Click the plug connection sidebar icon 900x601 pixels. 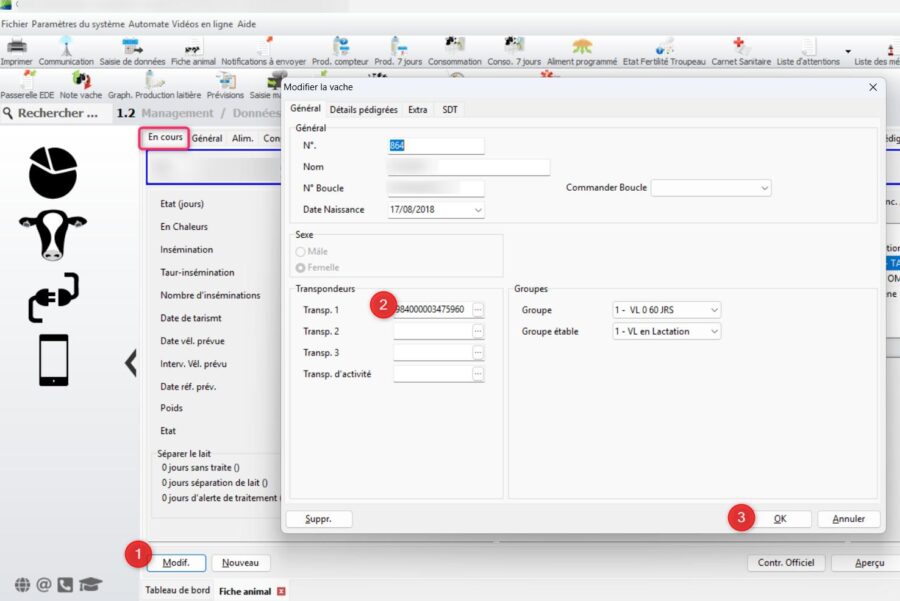point(52,297)
